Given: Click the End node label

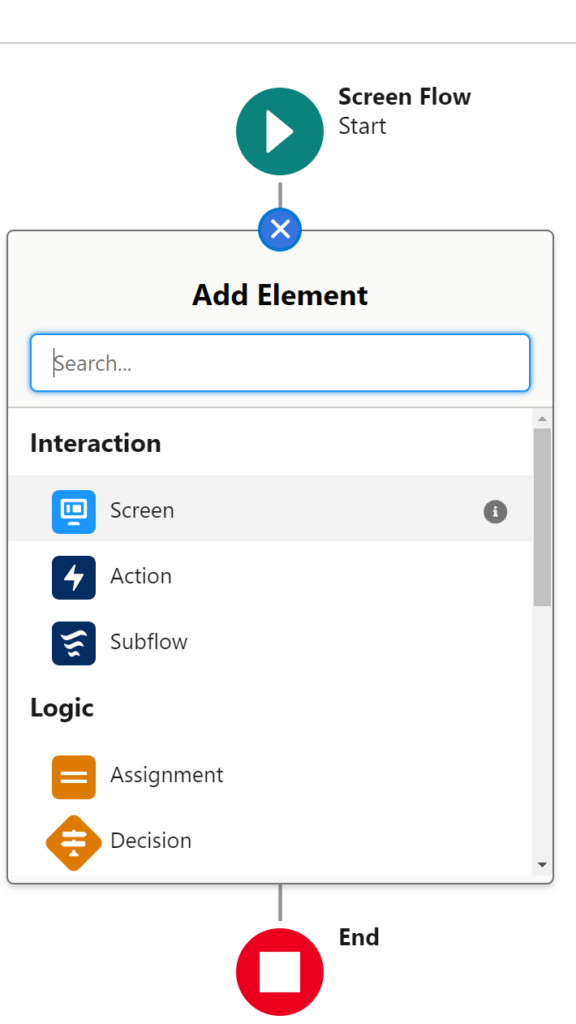Looking at the screenshot, I should click(x=358, y=937).
